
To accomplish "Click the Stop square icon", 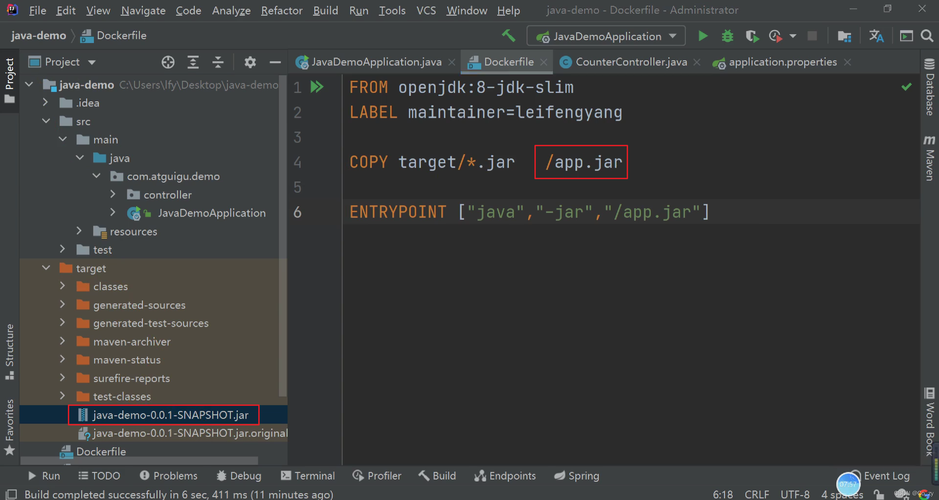I will pos(812,36).
